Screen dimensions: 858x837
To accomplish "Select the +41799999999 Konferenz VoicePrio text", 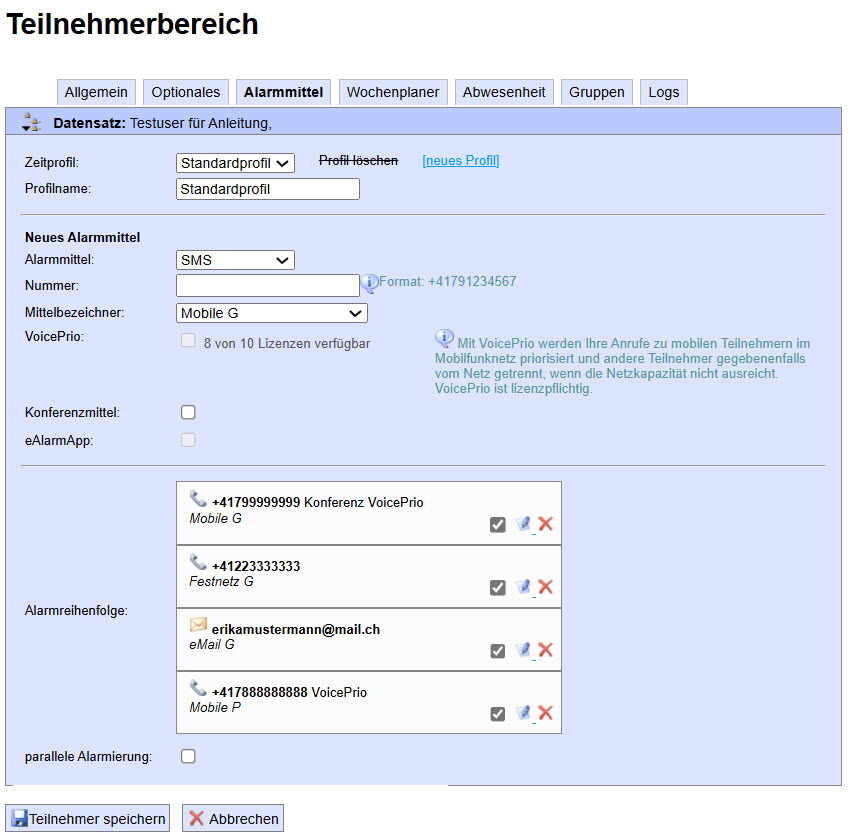I will pyautogui.click(x=317, y=502).
